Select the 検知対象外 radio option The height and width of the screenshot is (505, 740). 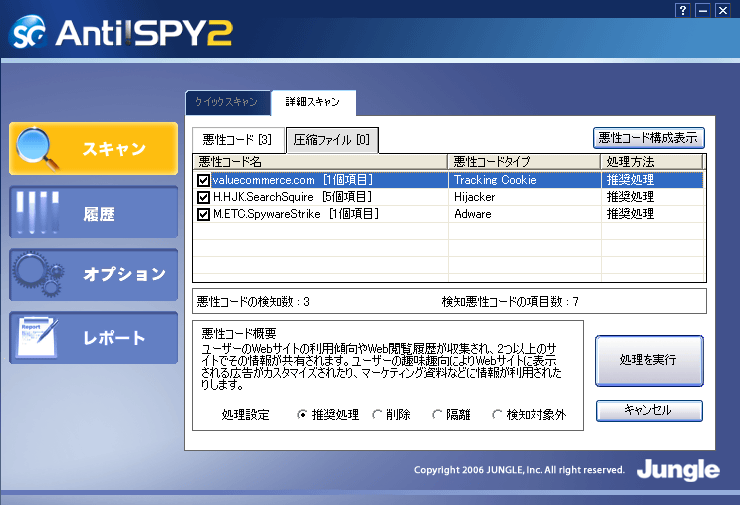pyautogui.click(x=498, y=414)
